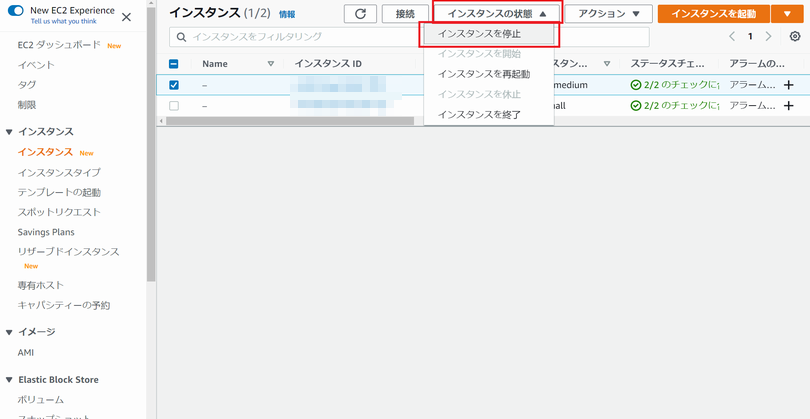Open 専有ホスト in sidebar
Viewport: 810px width, 419px height.
[41, 285]
